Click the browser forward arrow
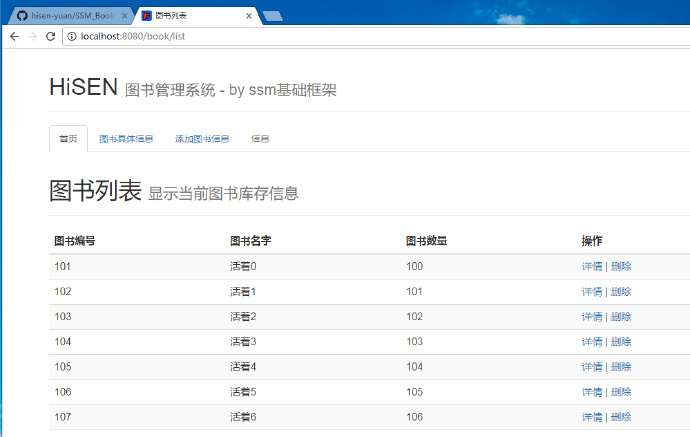The height and width of the screenshot is (437, 690). [x=33, y=36]
